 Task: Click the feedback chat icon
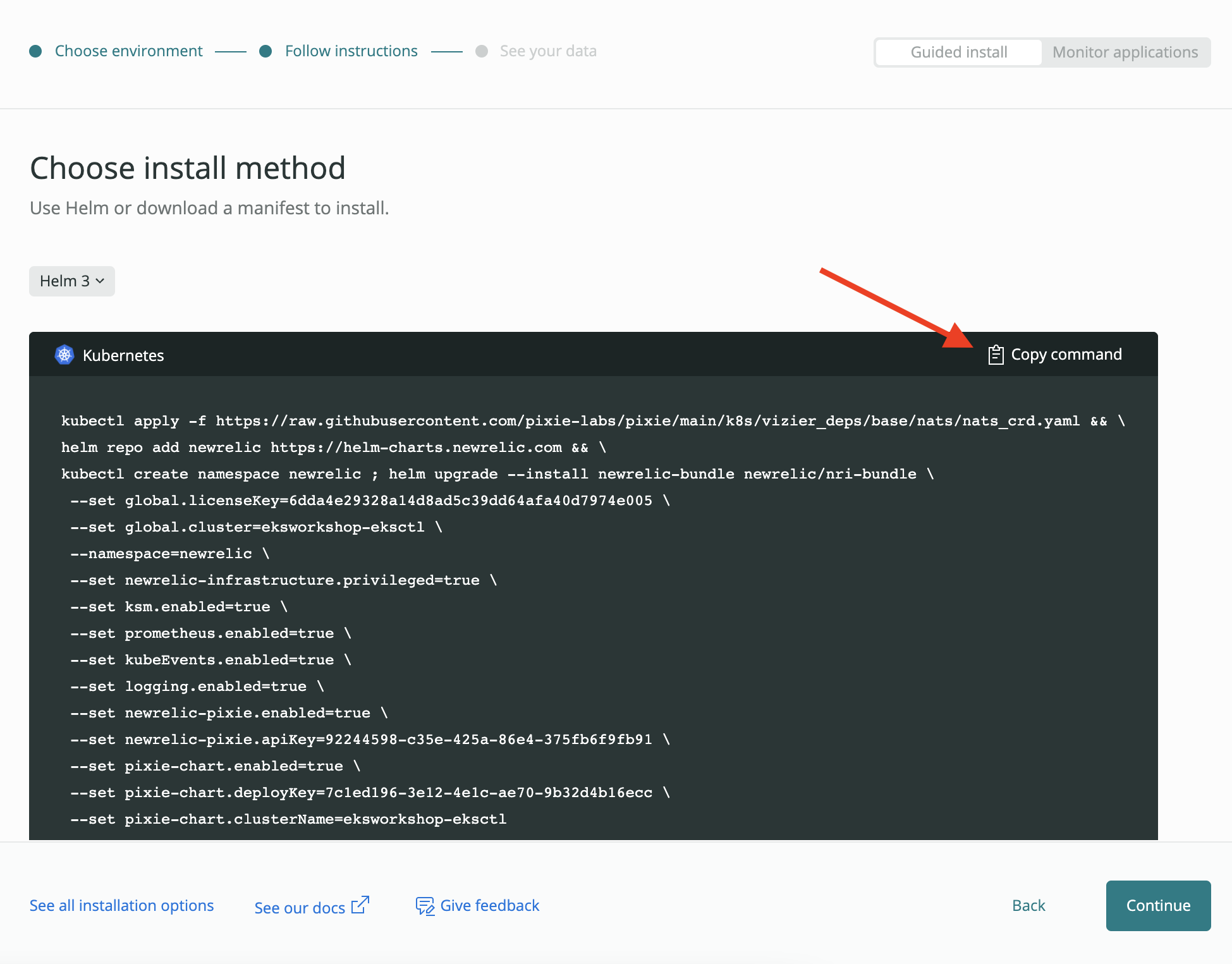click(x=425, y=906)
